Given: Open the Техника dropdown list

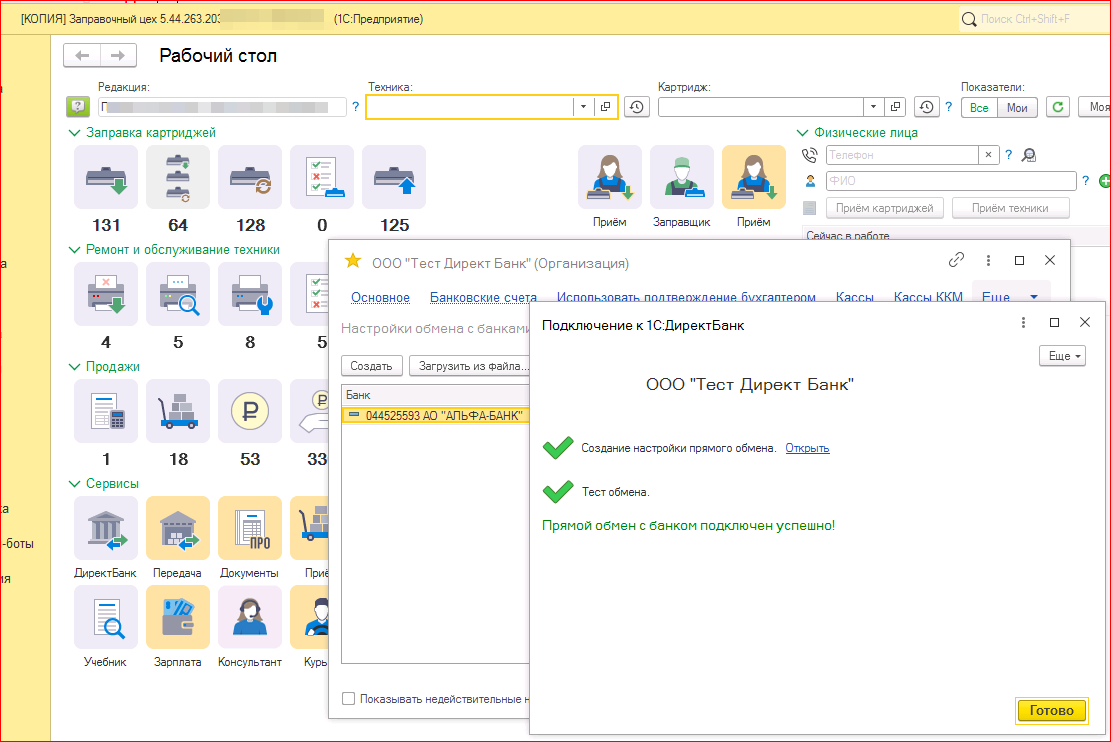Looking at the screenshot, I should 583,107.
